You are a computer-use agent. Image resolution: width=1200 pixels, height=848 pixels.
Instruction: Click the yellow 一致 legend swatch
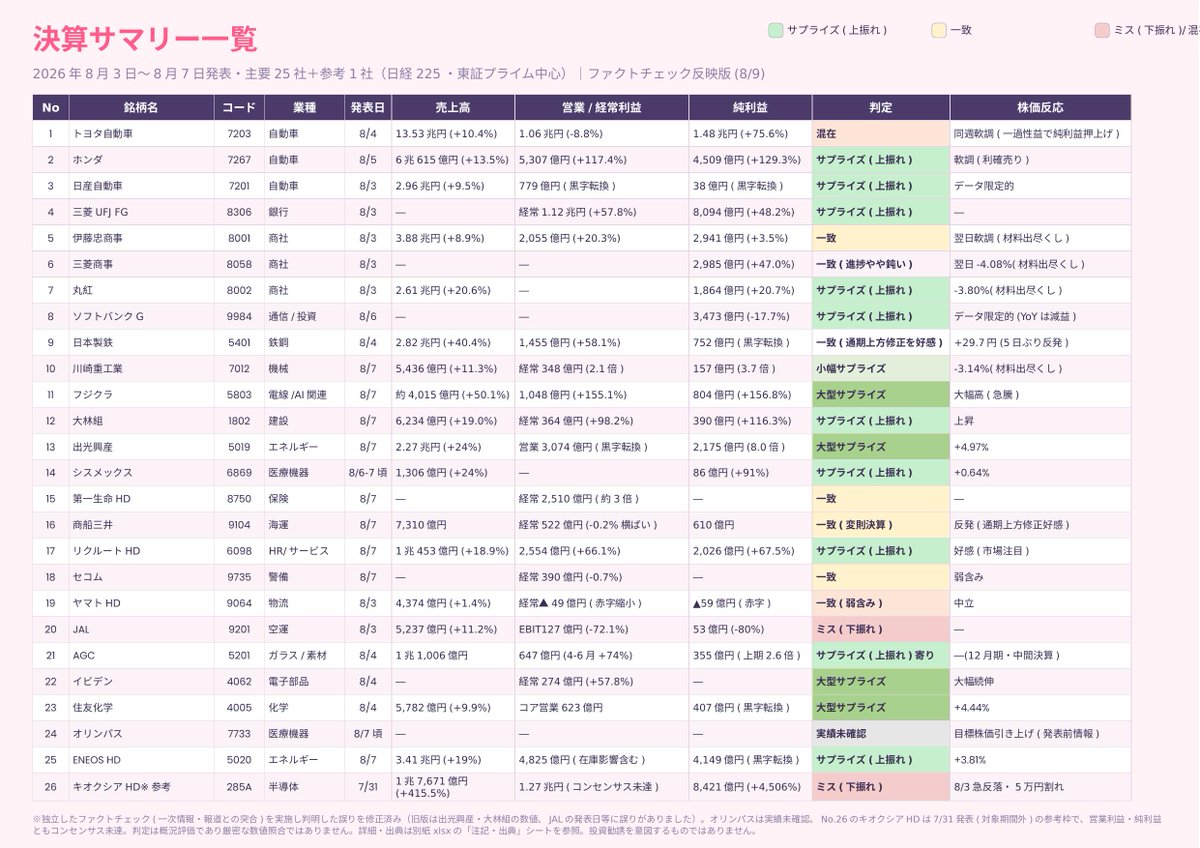(x=938, y=30)
